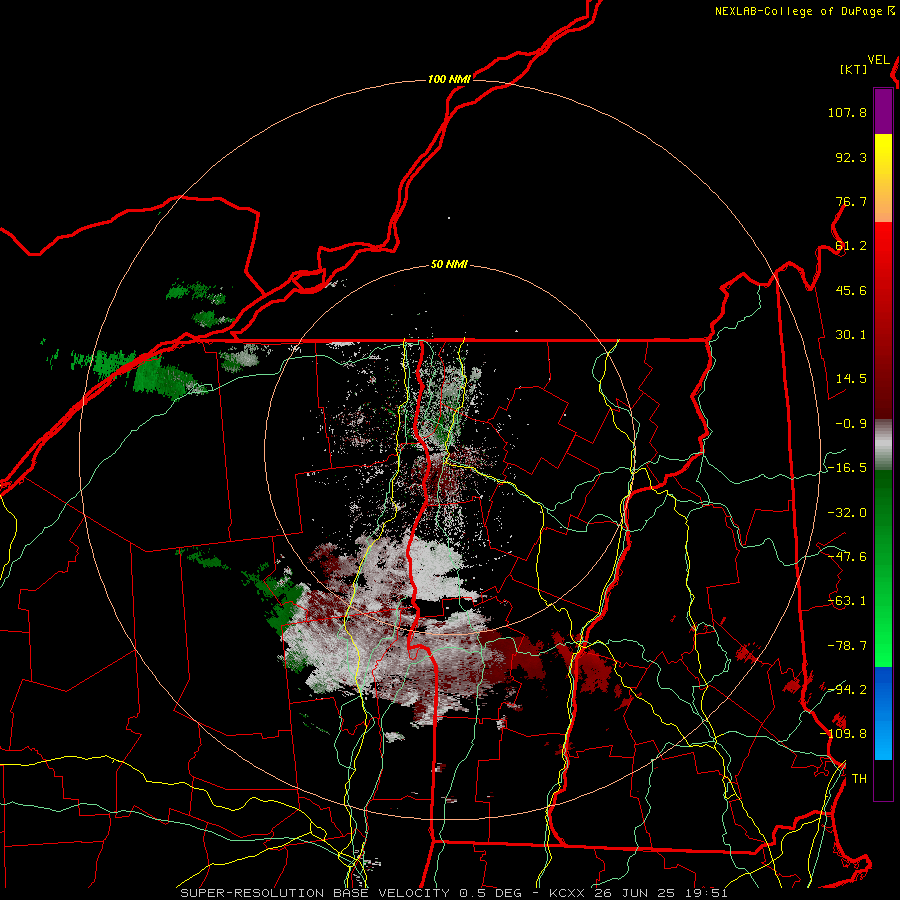Click the -63.1 velocity scale value
The image size is (900, 900).
click(847, 601)
